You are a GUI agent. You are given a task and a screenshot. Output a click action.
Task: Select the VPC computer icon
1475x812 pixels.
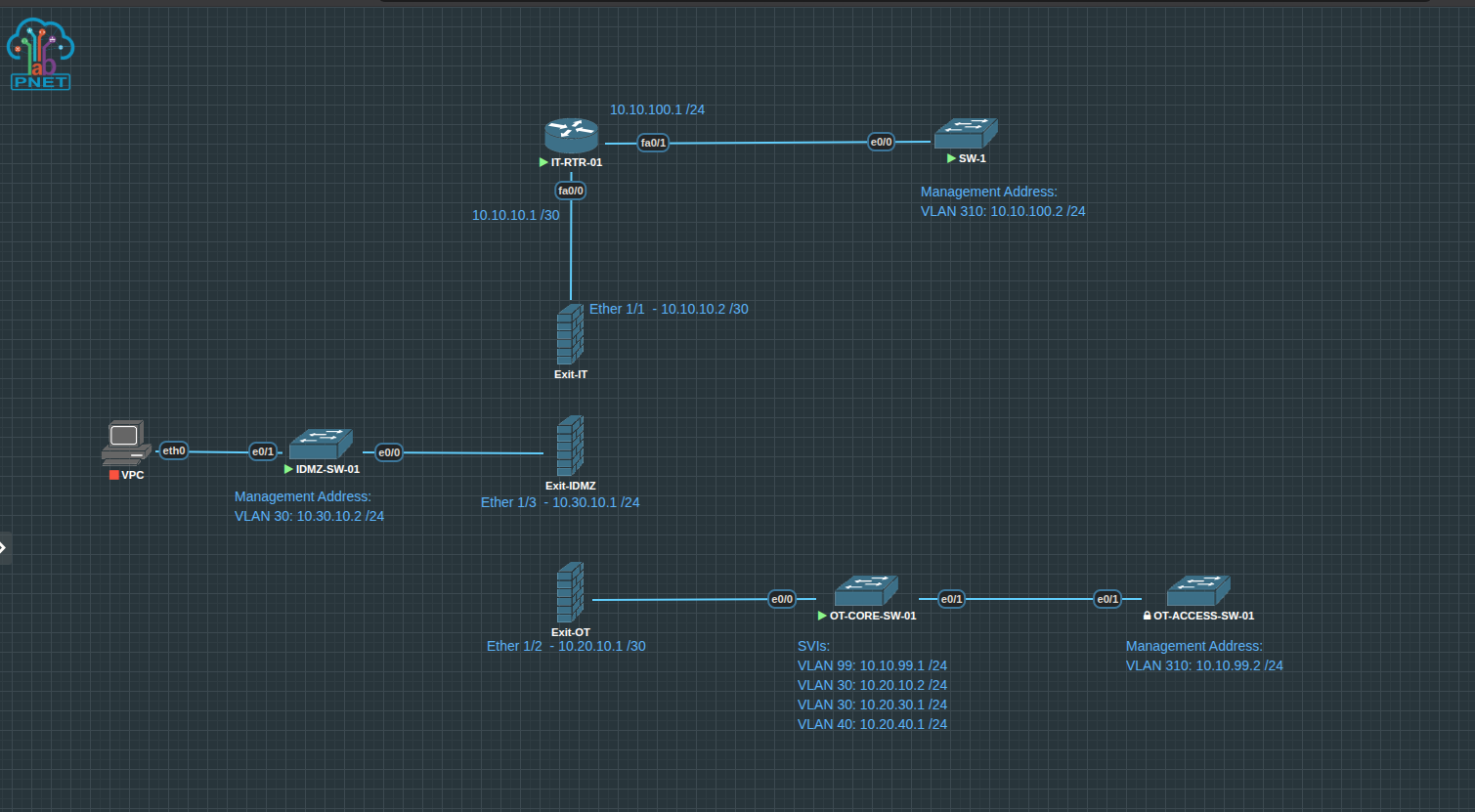coord(126,444)
